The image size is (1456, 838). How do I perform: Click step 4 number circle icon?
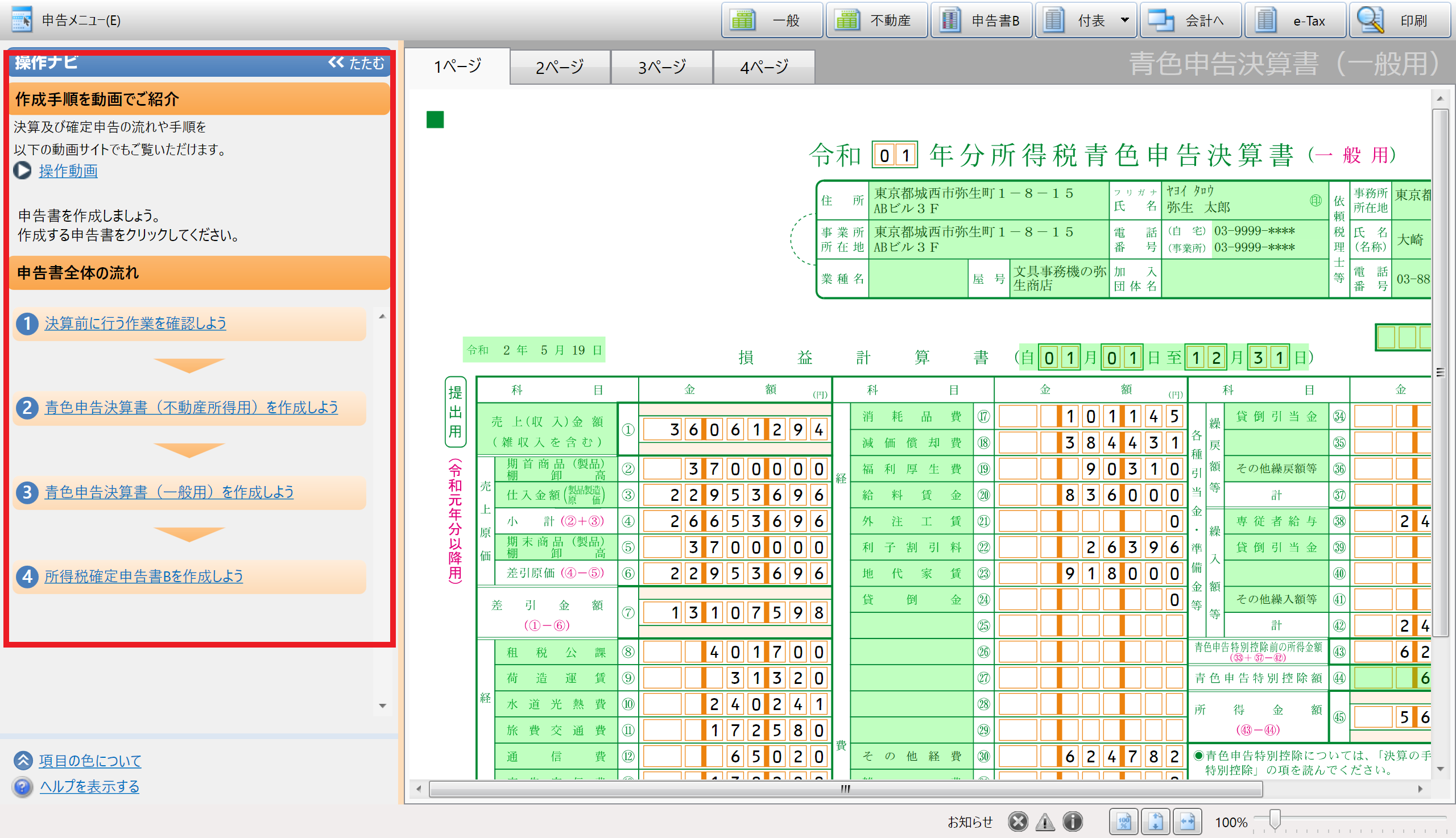(27, 576)
